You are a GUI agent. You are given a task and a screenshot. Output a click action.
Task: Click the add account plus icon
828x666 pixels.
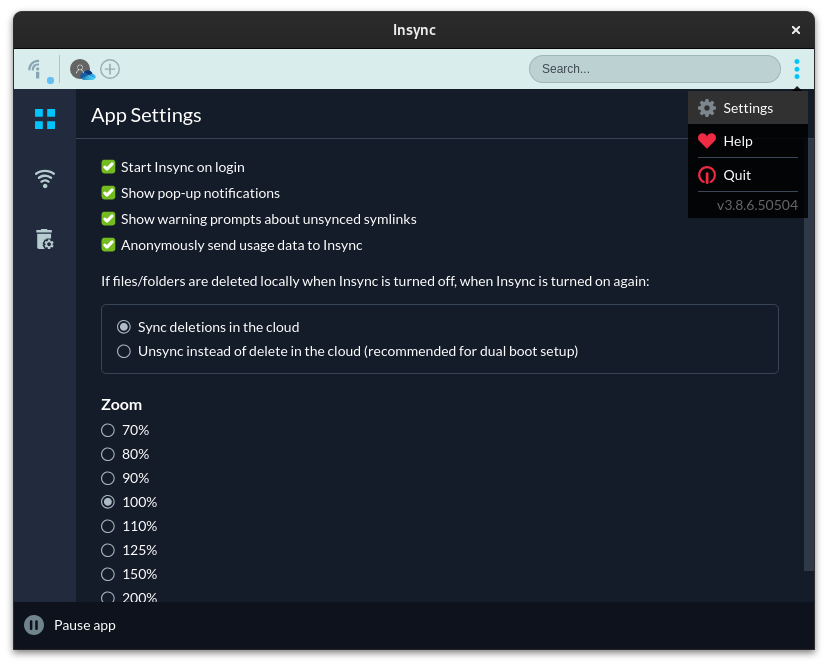[x=110, y=68]
